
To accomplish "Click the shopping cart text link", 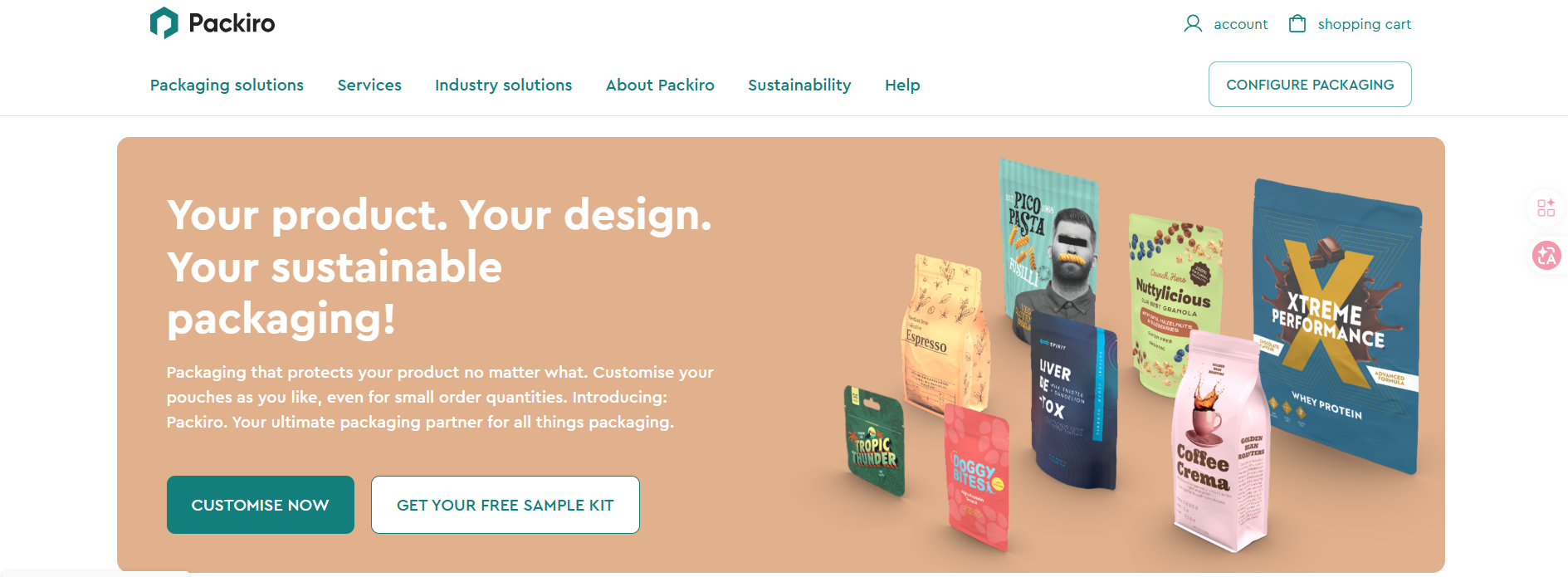I will [x=1365, y=24].
